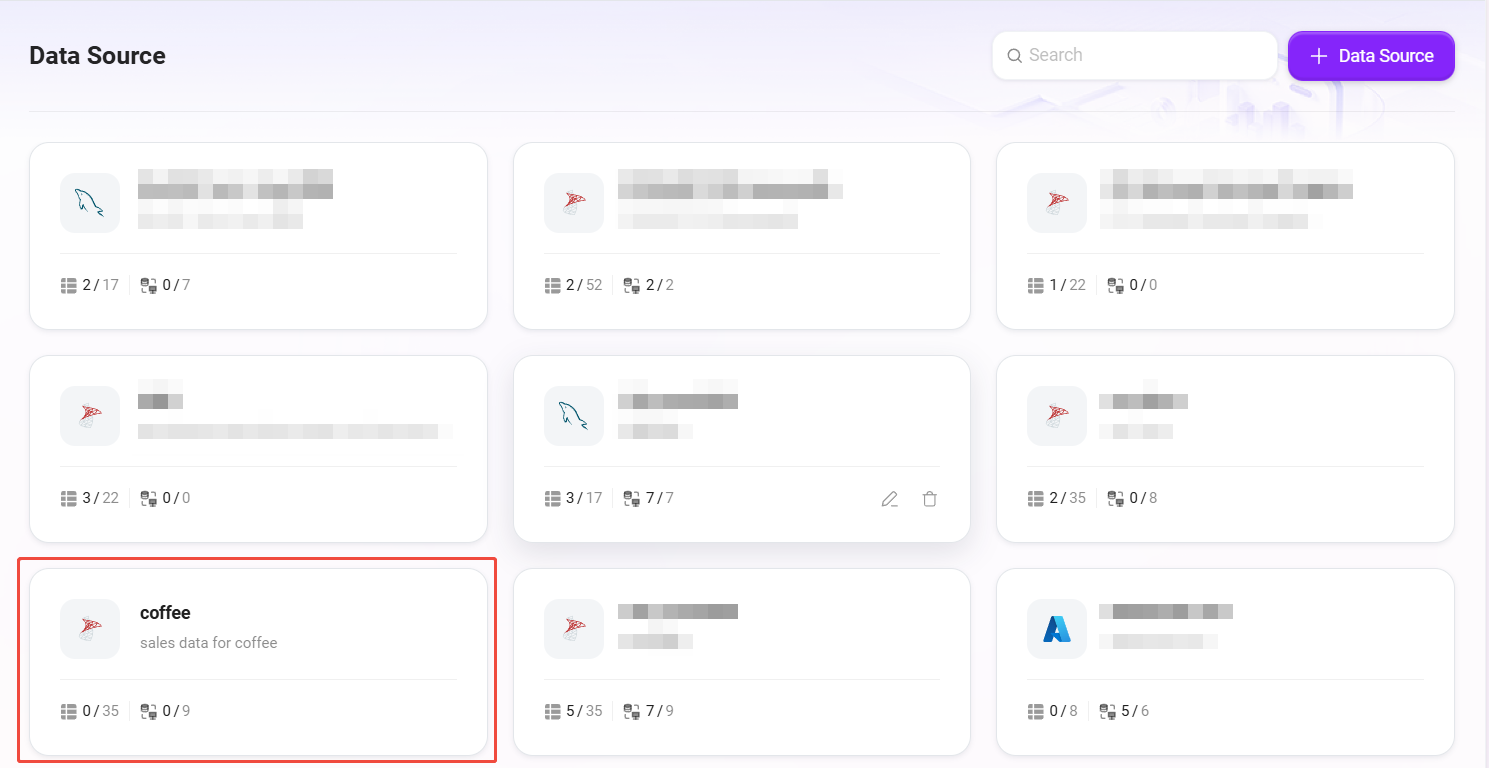This screenshot has height=768, width=1489.
Task: Select the 'coffee' title text
Action: click(x=165, y=613)
